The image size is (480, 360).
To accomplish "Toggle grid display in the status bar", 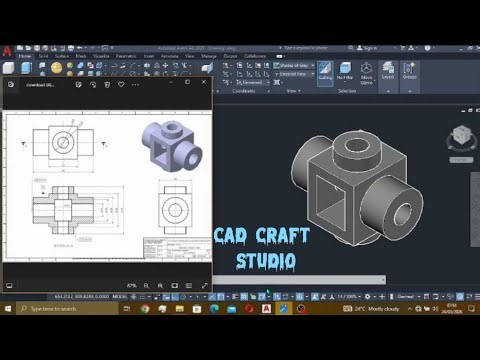I will 134,296.
